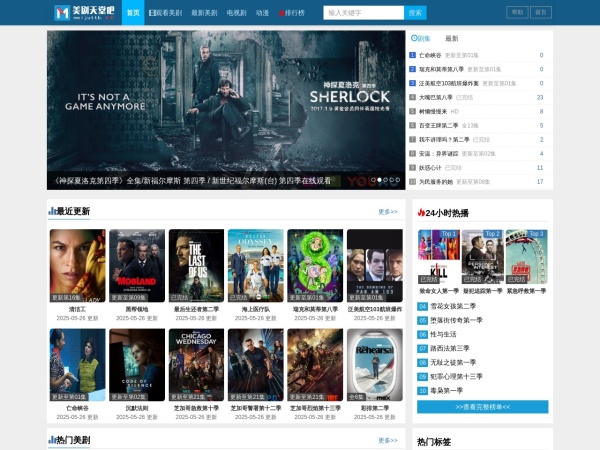Open the 电视剧 navigation item
The image size is (600, 450).
point(236,13)
